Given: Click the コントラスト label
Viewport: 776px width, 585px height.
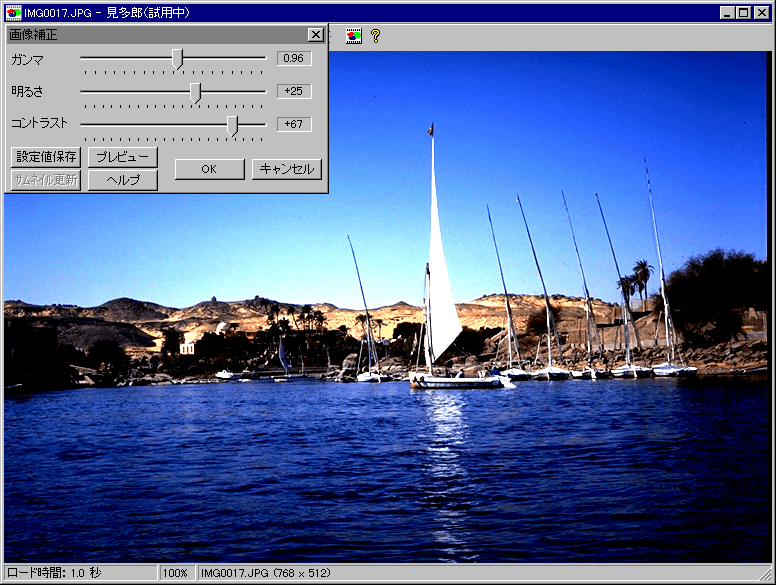Looking at the screenshot, I should [x=39, y=123].
